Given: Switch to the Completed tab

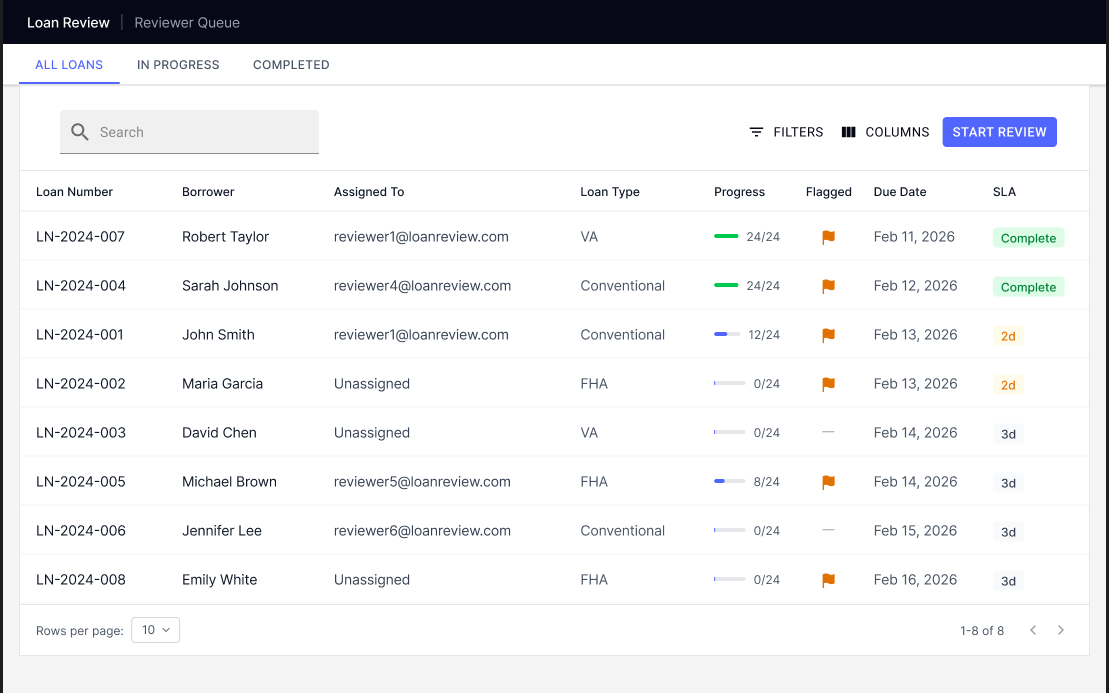Looking at the screenshot, I should (291, 64).
